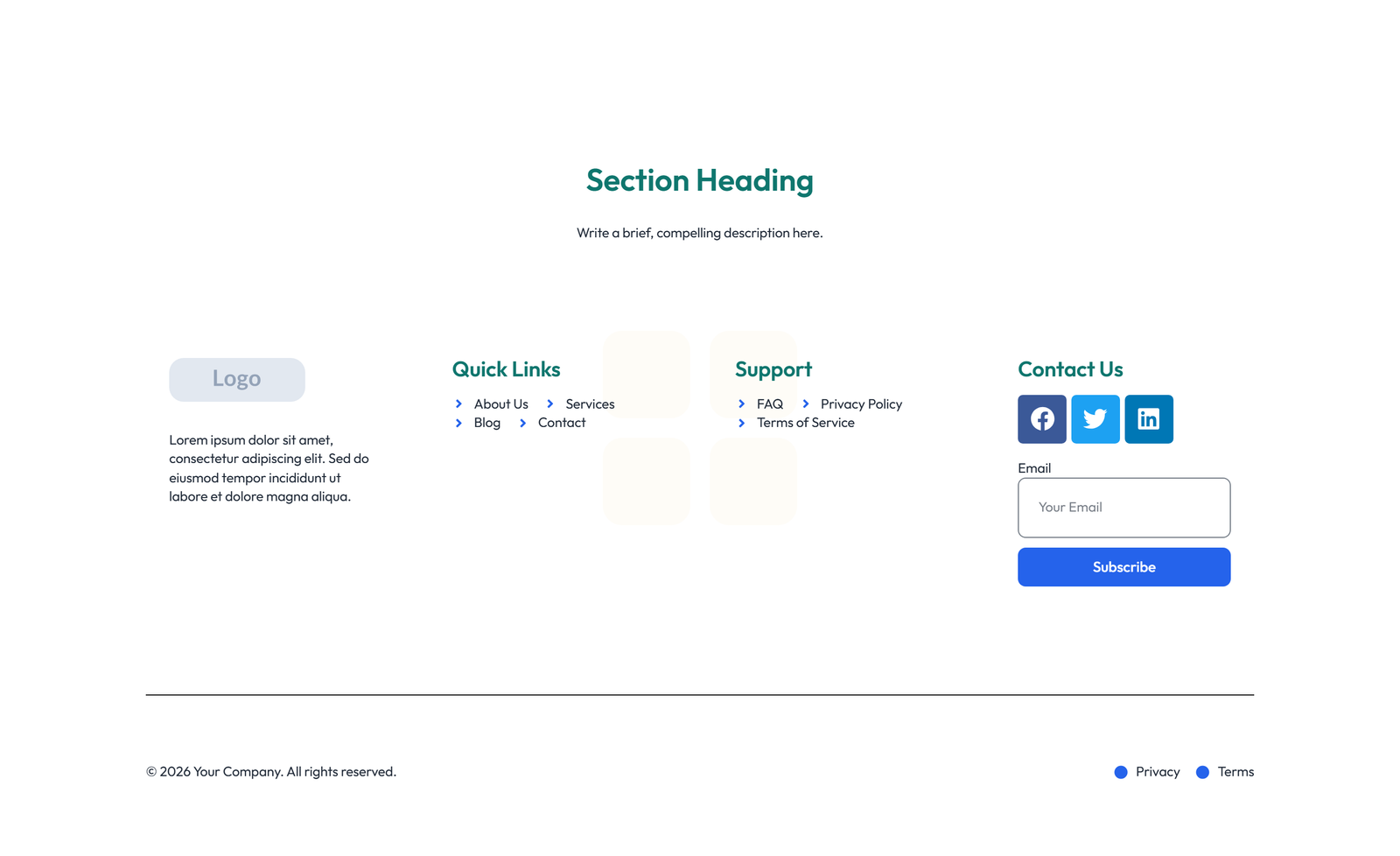The height and width of the screenshot is (856, 1400).
Task: Click the chevron before Services link
Action: 549,403
